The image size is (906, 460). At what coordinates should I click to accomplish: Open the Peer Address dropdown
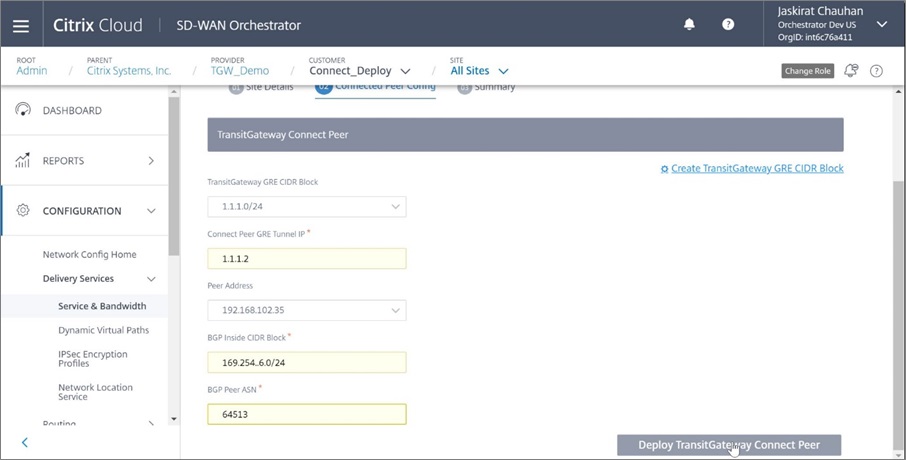pos(307,310)
